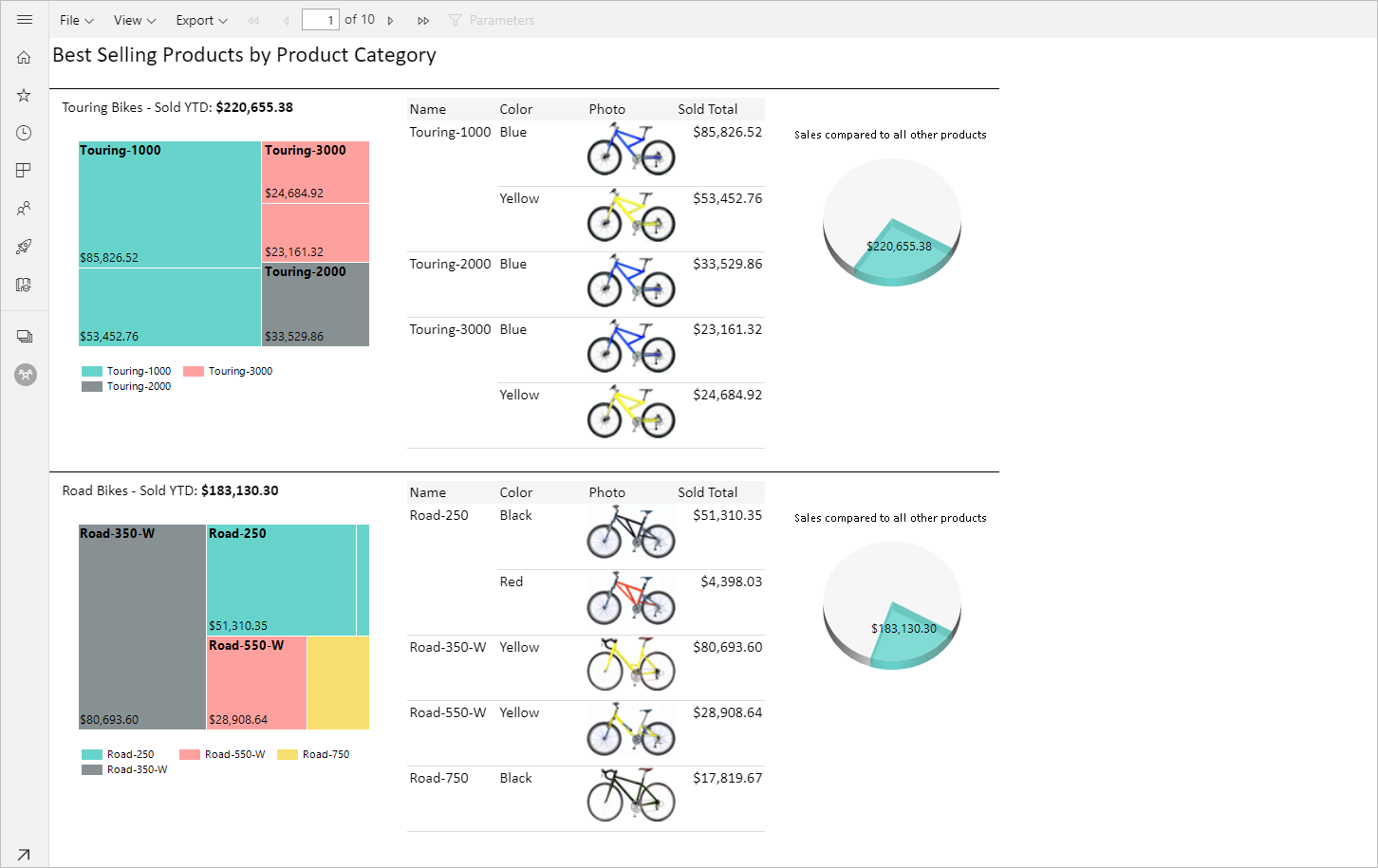This screenshot has width=1378, height=868.
Task: Go to the Home page icon
Action: tap(25, 57)
